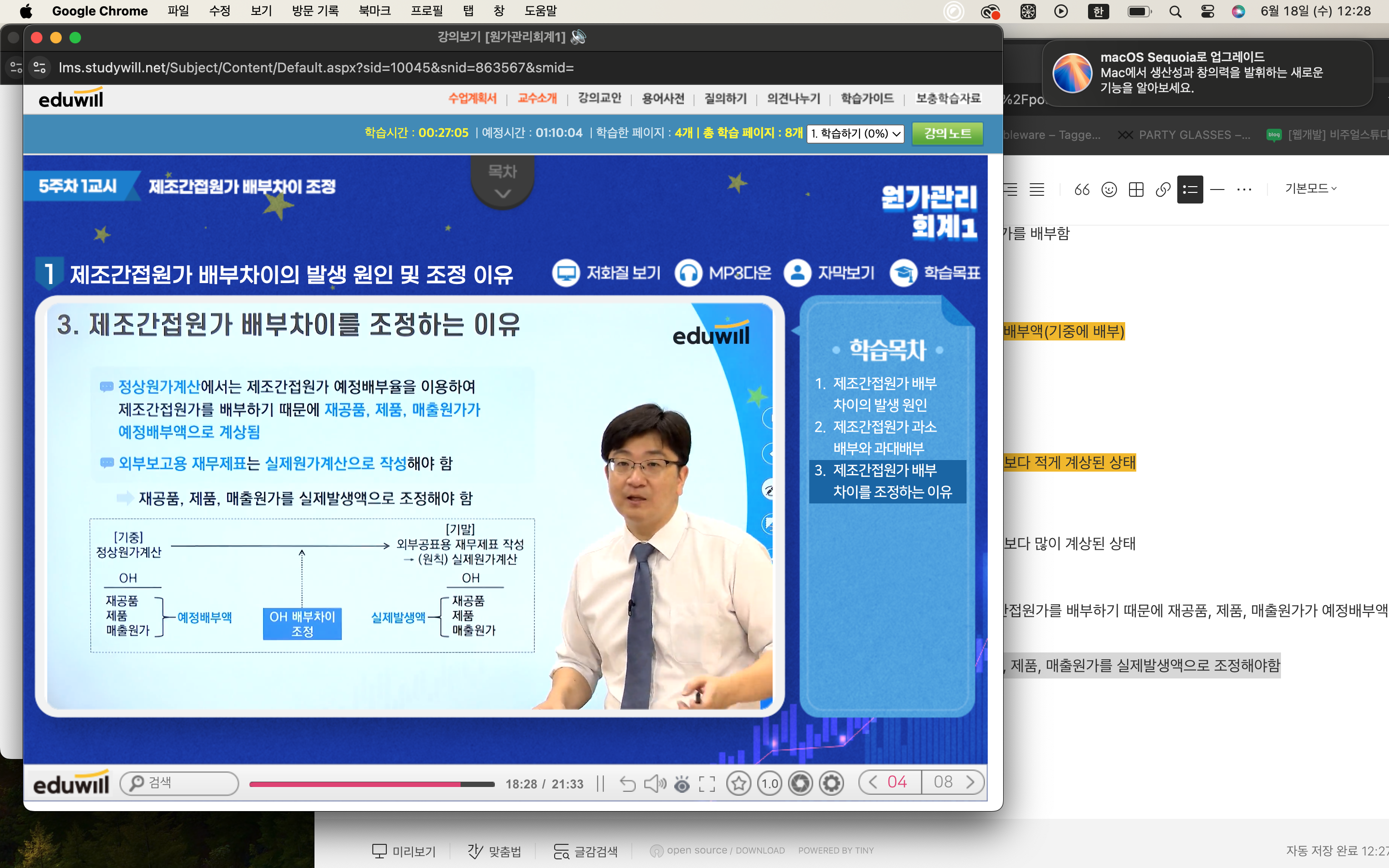
Task: Mute the lecture volume speaker icon
Action: click(x=654, y=784)
